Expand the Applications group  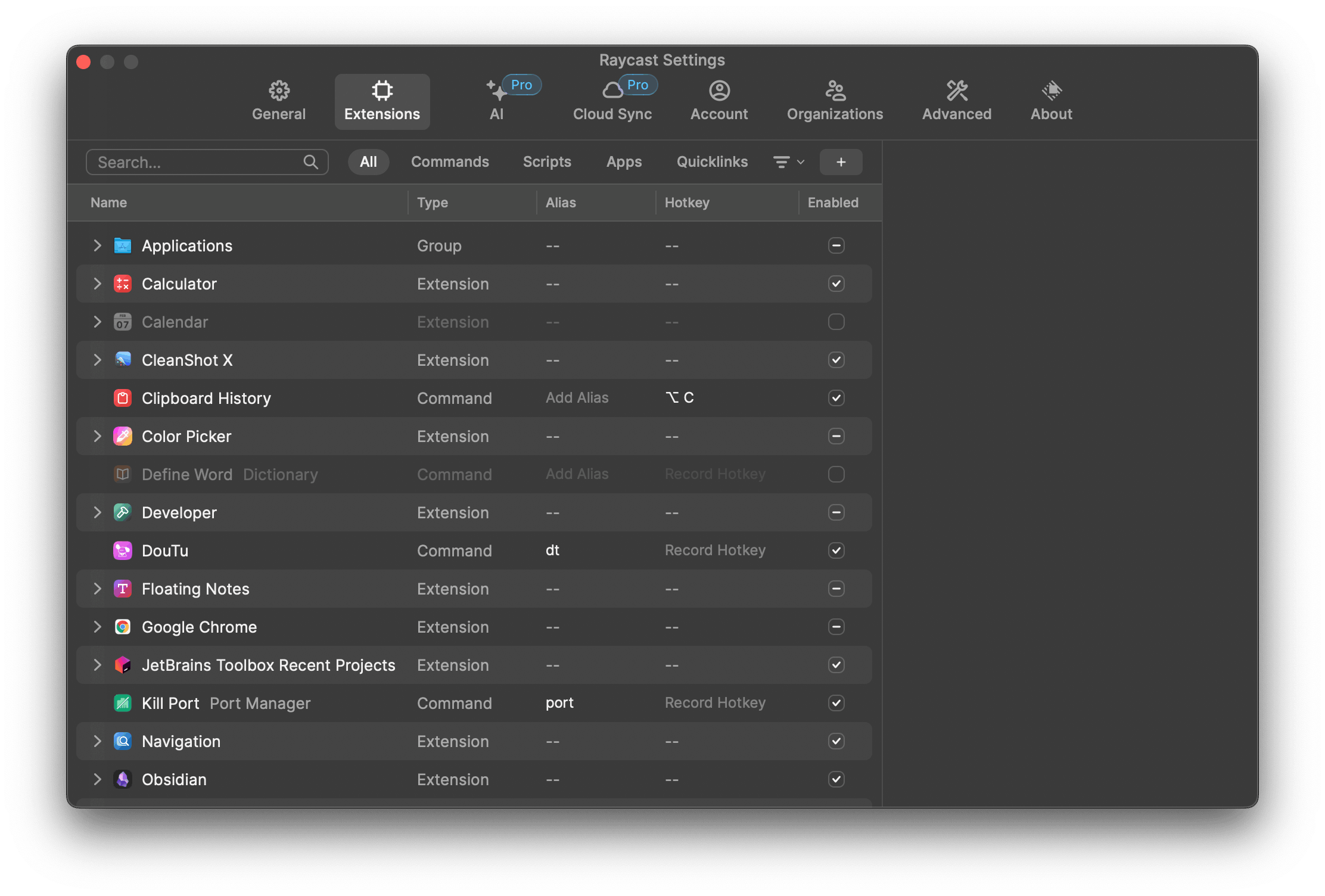pyautogui.click(x=97, y=245)
